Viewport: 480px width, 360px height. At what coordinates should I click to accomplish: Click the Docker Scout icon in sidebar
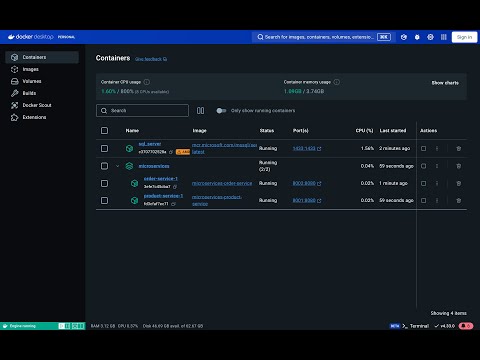pos(14,105)
